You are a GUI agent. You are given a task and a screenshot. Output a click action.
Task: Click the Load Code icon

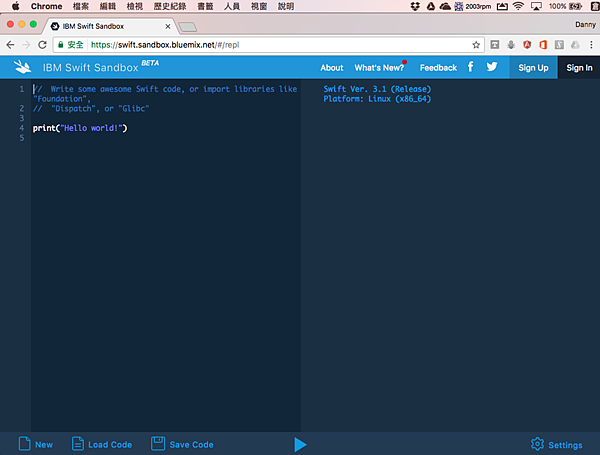[78, 444]
